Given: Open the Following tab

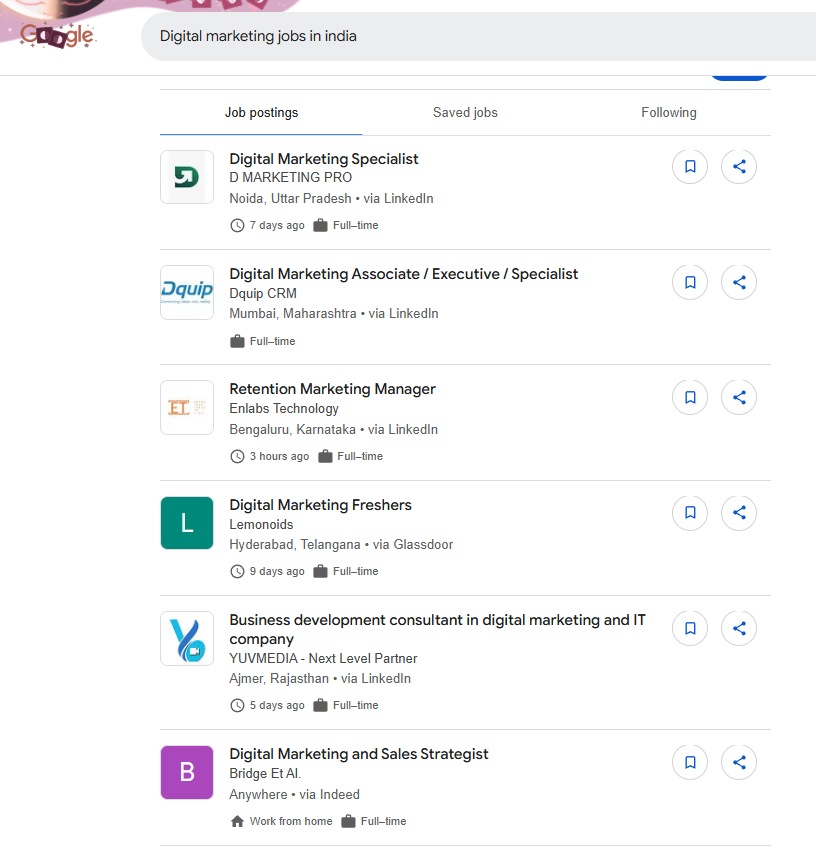Looking at the screenshot, I should click(x=669, y=112).
